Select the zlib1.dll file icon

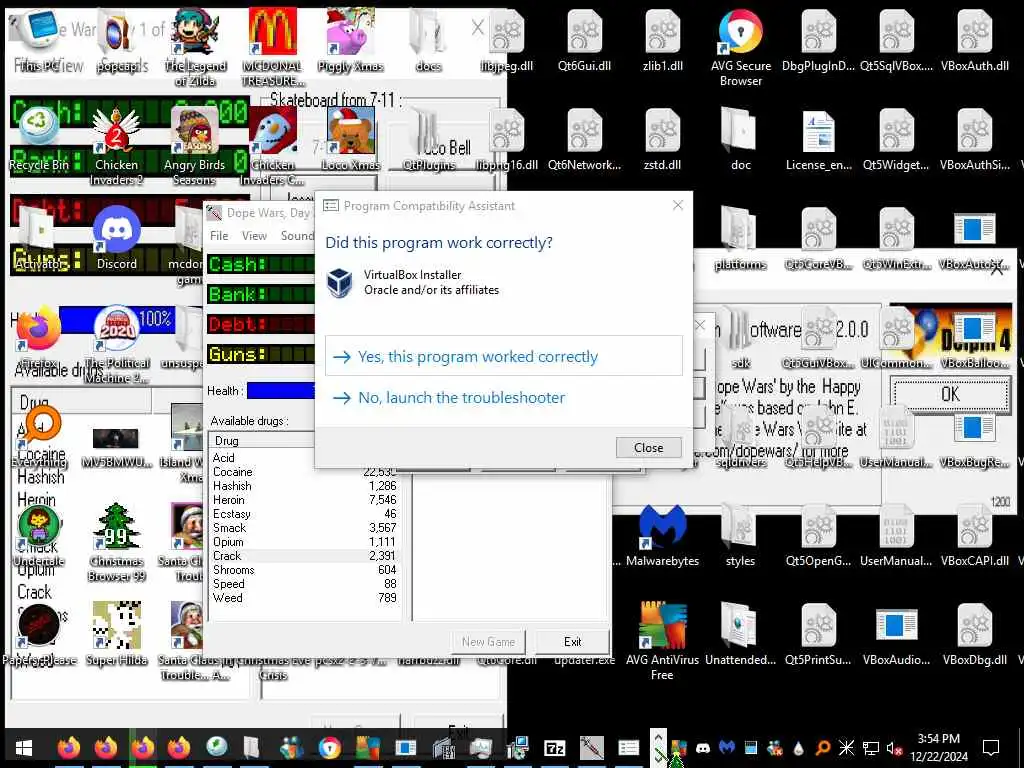(662, 40)
